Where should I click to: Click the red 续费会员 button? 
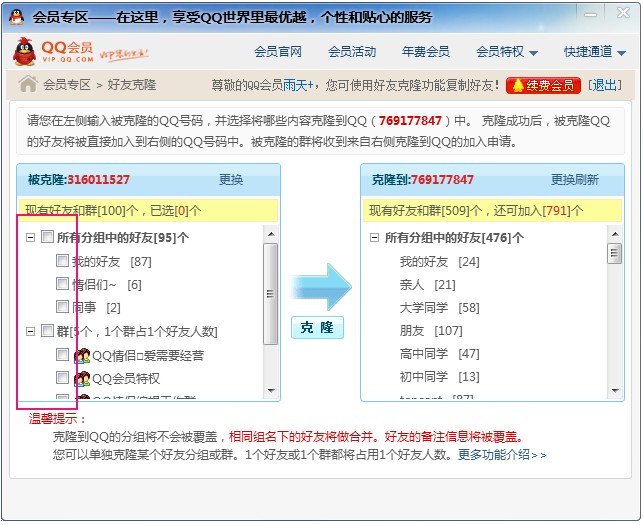[x=543, y=85]
